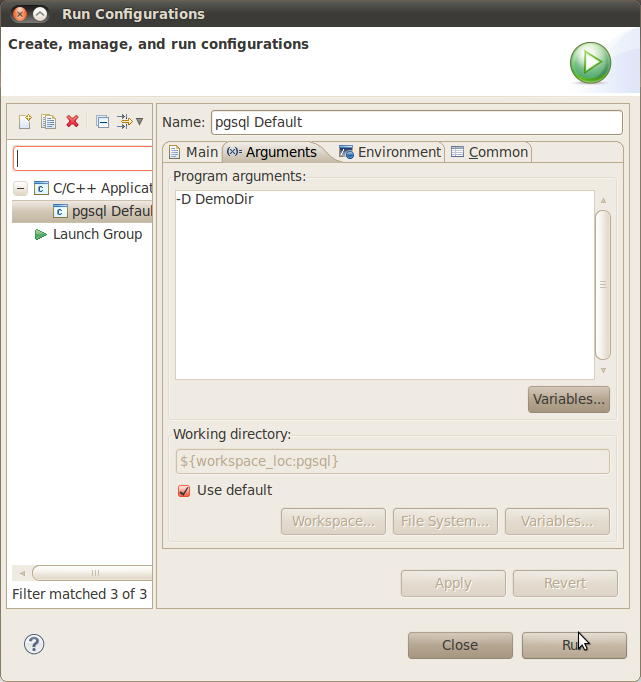Click the help question mark icon
Viewport: 641px width, 682px height.
[x=34, y=644]
